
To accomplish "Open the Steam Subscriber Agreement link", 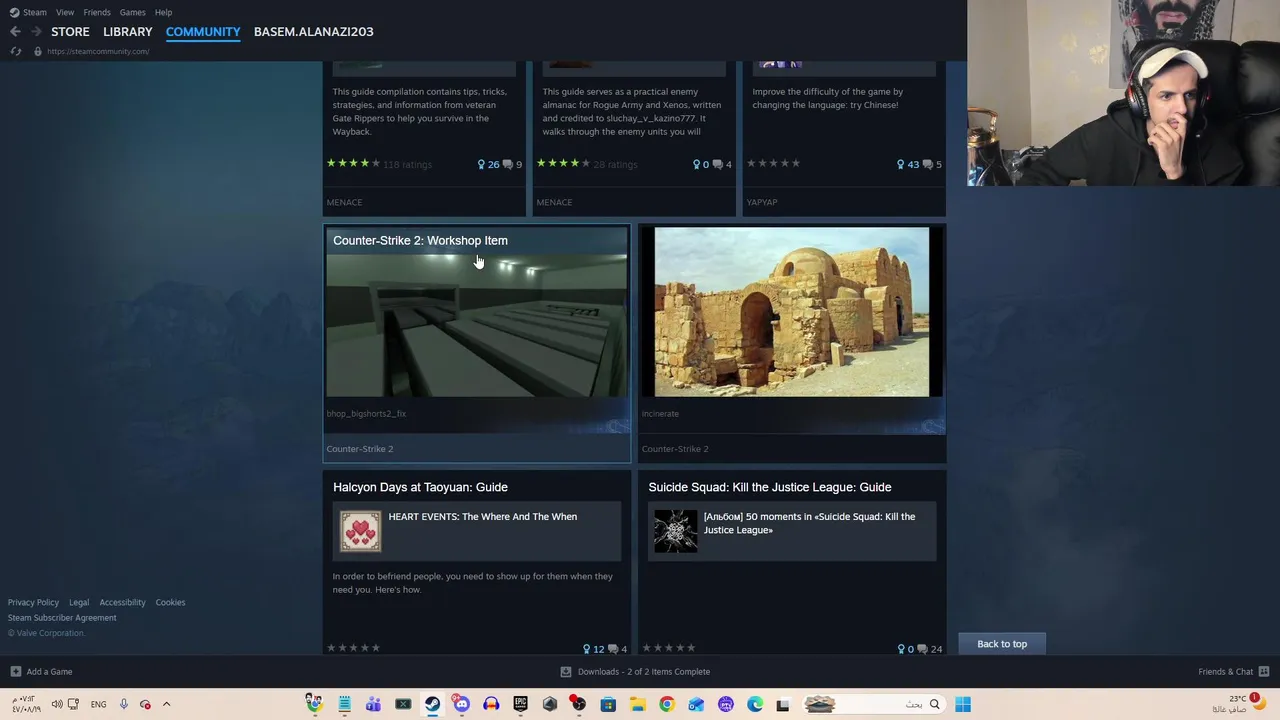I will click(x=62, y=618).
